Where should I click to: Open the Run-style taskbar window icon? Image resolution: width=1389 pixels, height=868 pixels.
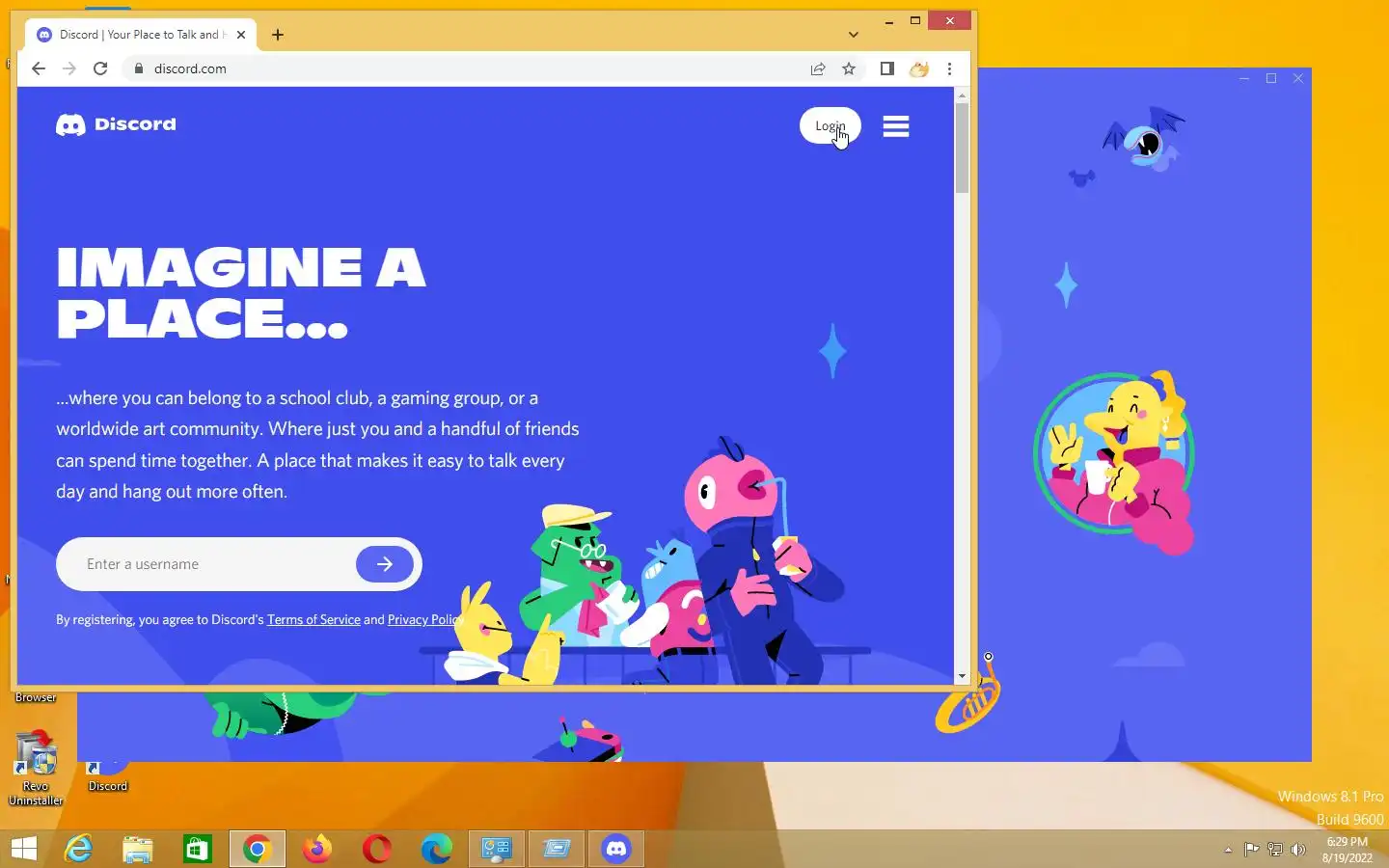(557, 849)
